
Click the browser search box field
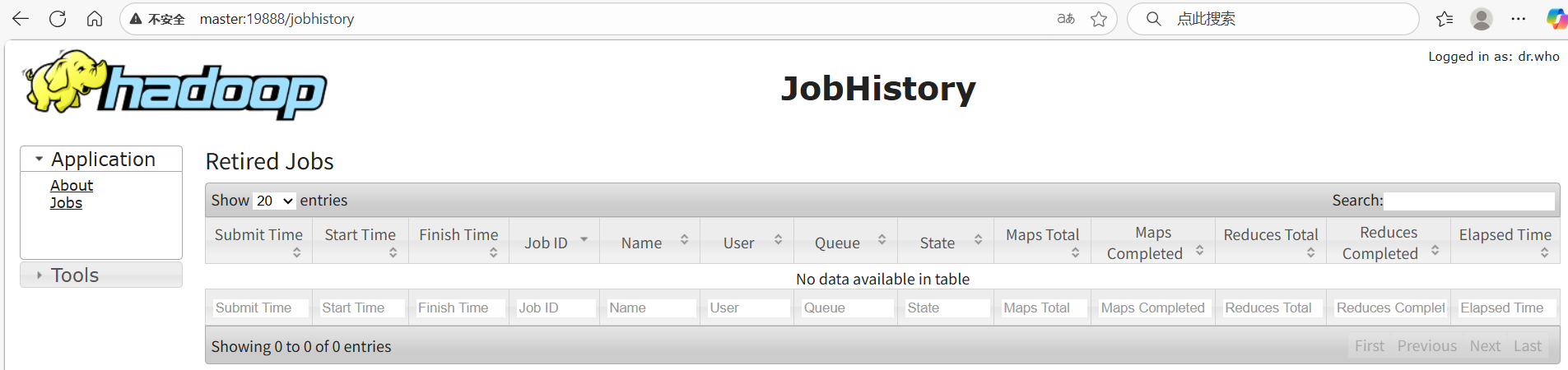point(1273,19)
